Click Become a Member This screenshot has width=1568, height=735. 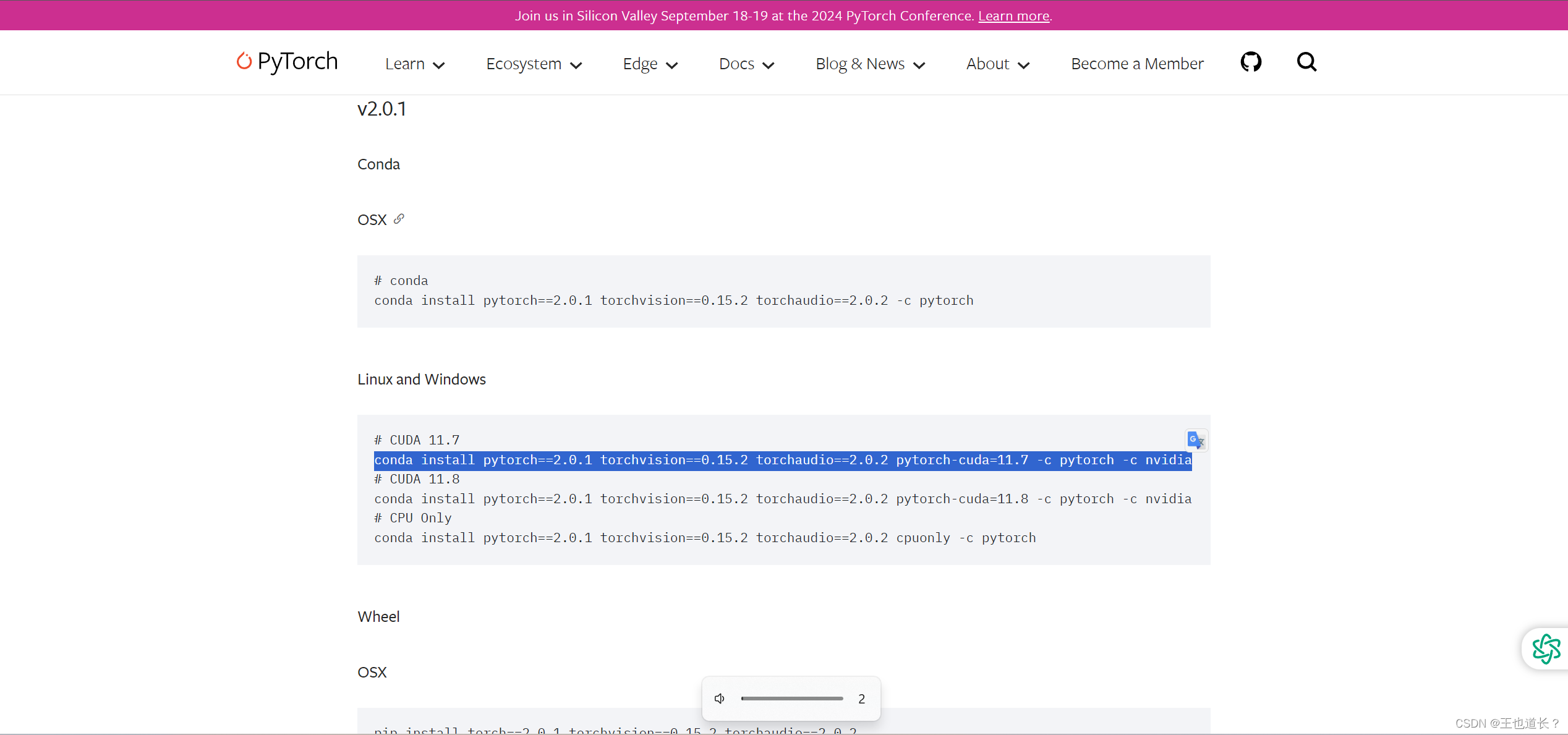(x=1136, y=63)
